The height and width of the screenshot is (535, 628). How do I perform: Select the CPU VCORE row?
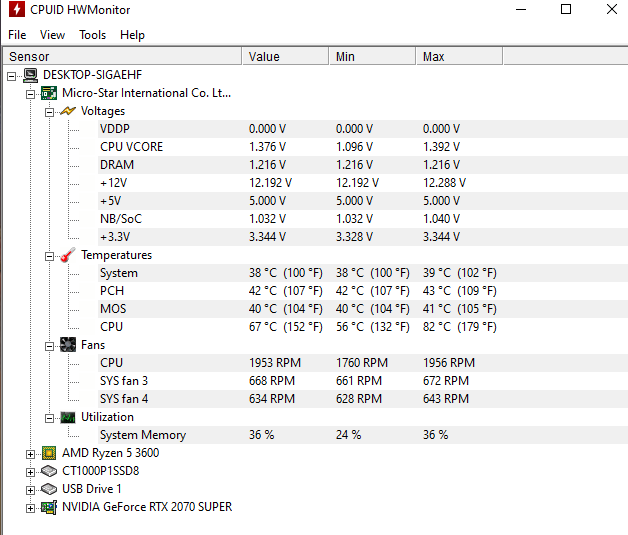coord(363,147)
